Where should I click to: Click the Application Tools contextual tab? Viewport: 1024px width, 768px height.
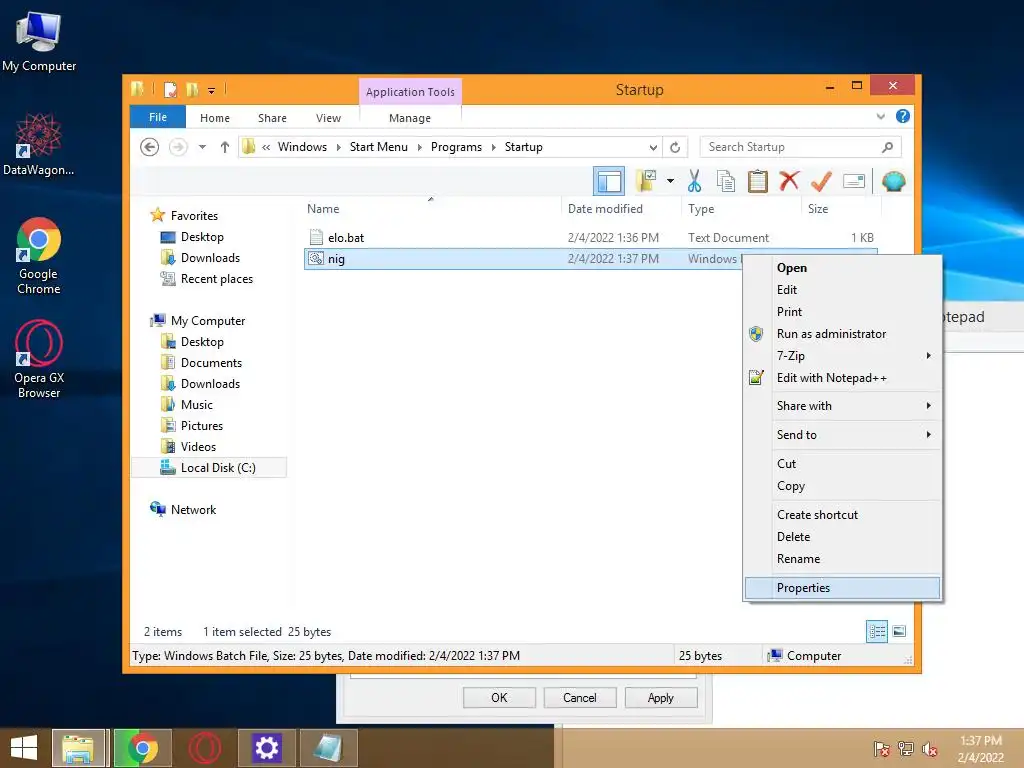coord(410,92)
